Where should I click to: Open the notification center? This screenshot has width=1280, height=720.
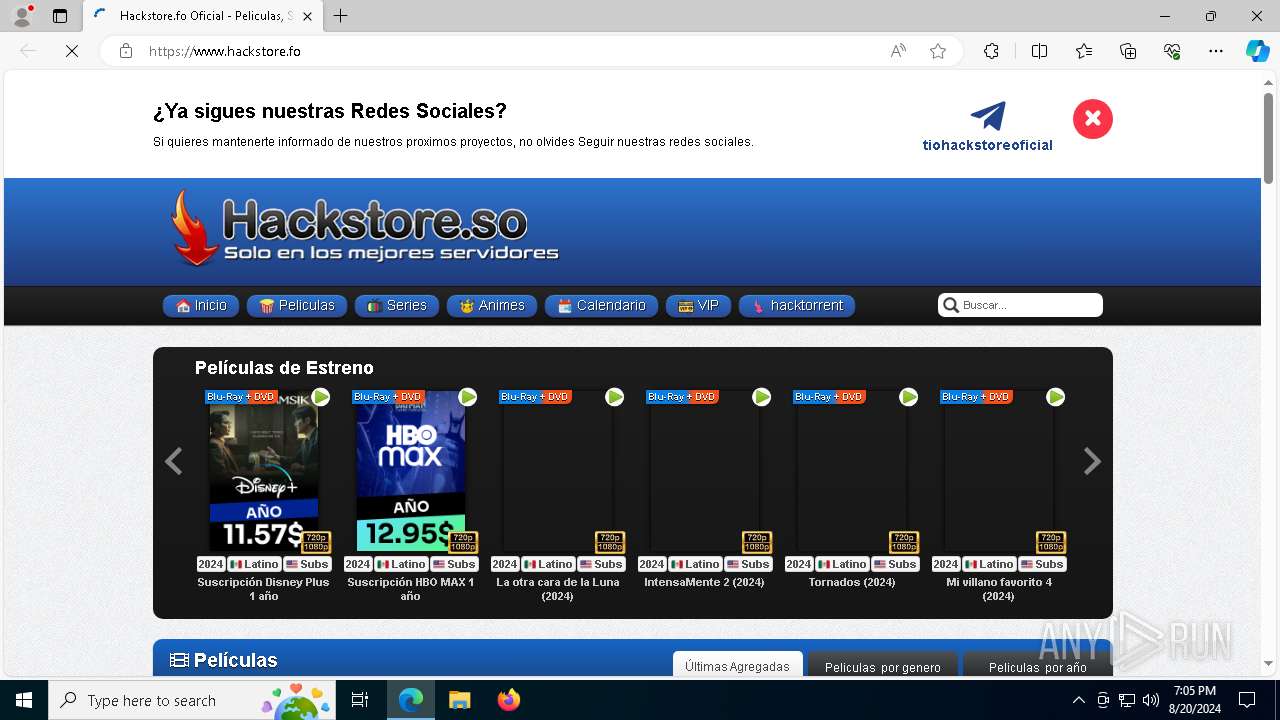coord(1247,700)
